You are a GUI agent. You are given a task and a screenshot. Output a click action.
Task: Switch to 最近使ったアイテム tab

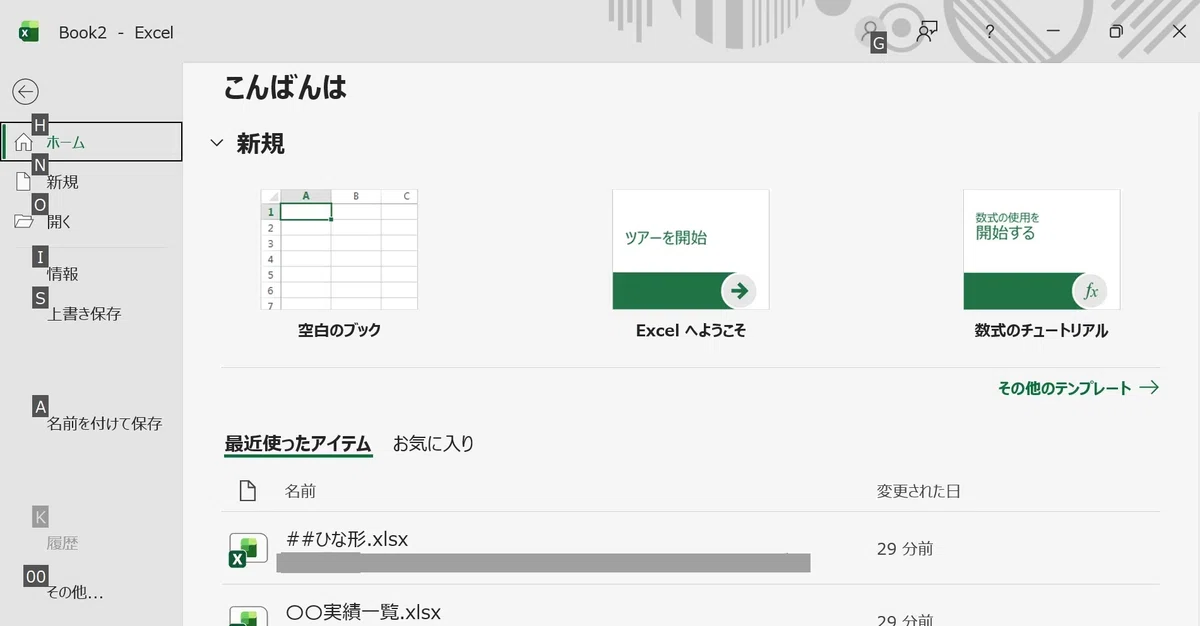(298, 444)
